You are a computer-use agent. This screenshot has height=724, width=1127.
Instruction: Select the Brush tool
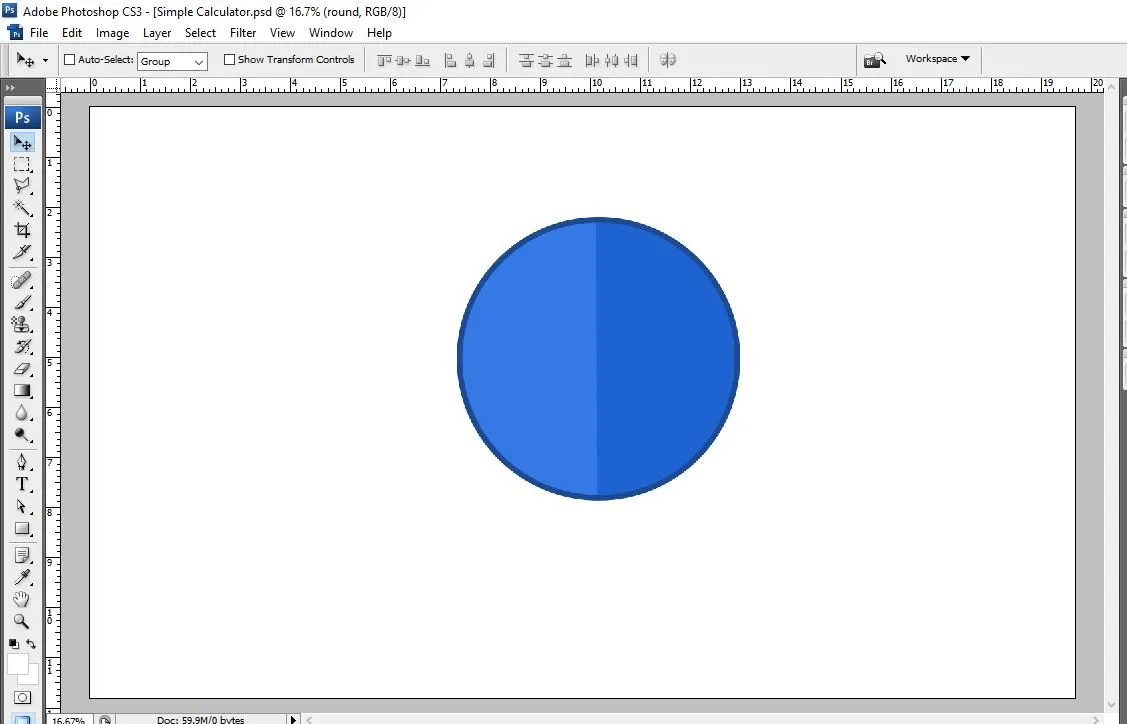22,303
